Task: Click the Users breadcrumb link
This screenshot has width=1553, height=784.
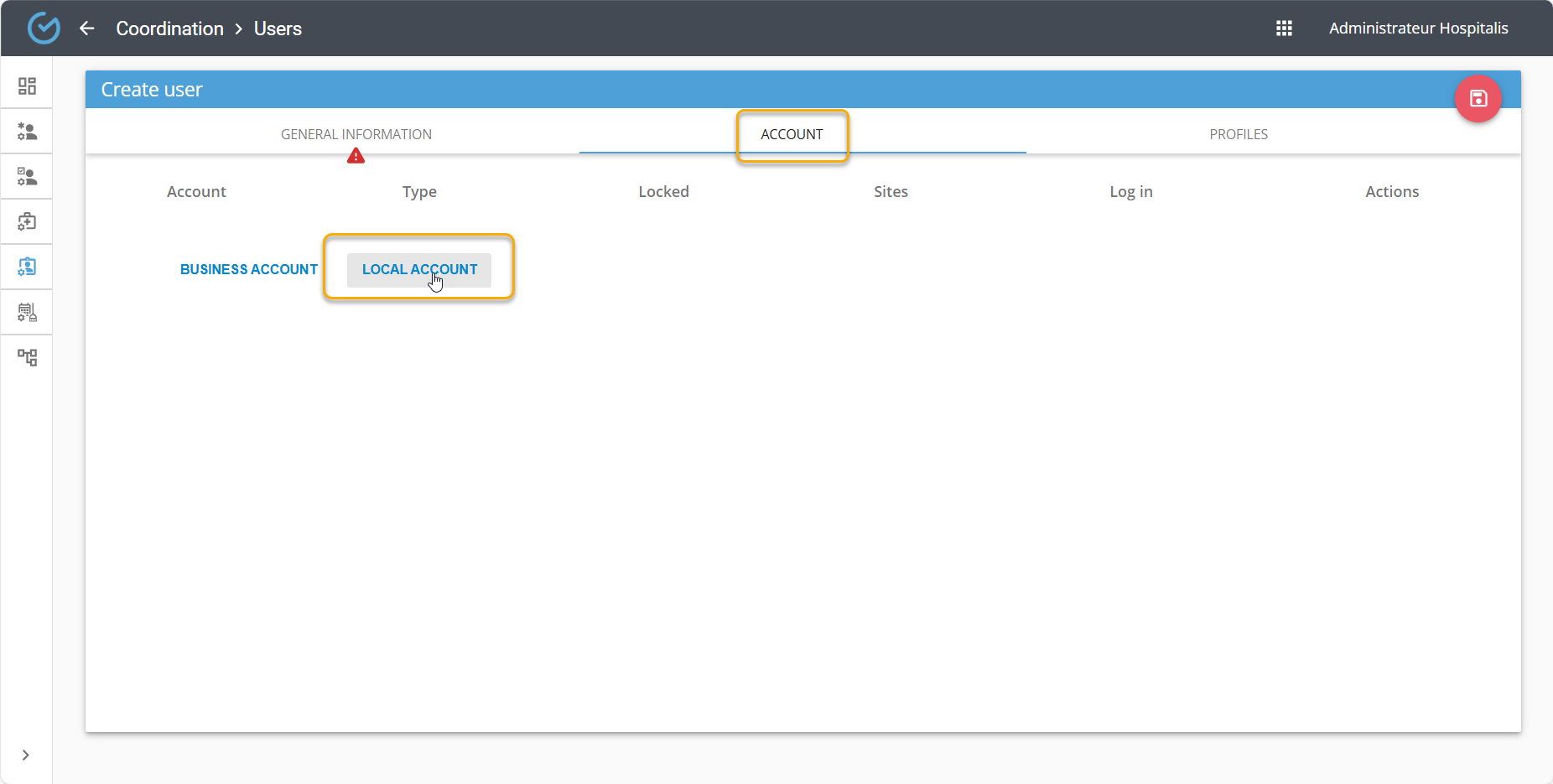Action: tap(278, 29)
